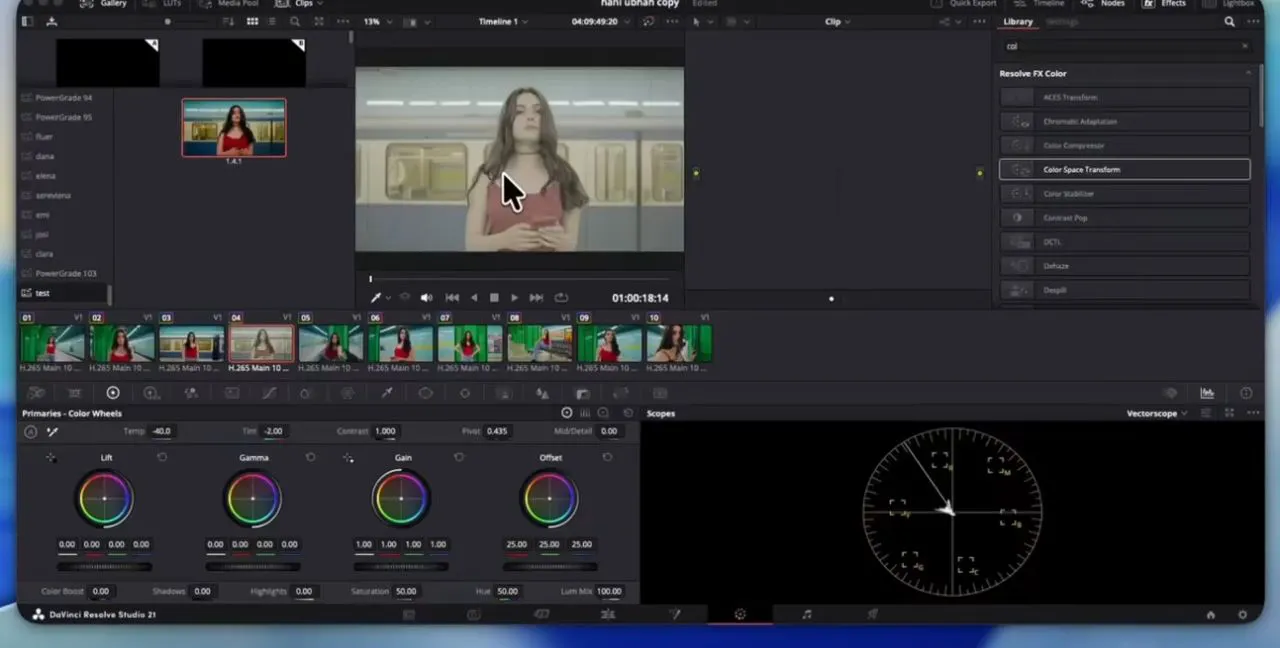Viewport: 1280px width, 648px height.
Task: Click the Gamma master wheel slider
Action: click(x=252, y=566)
